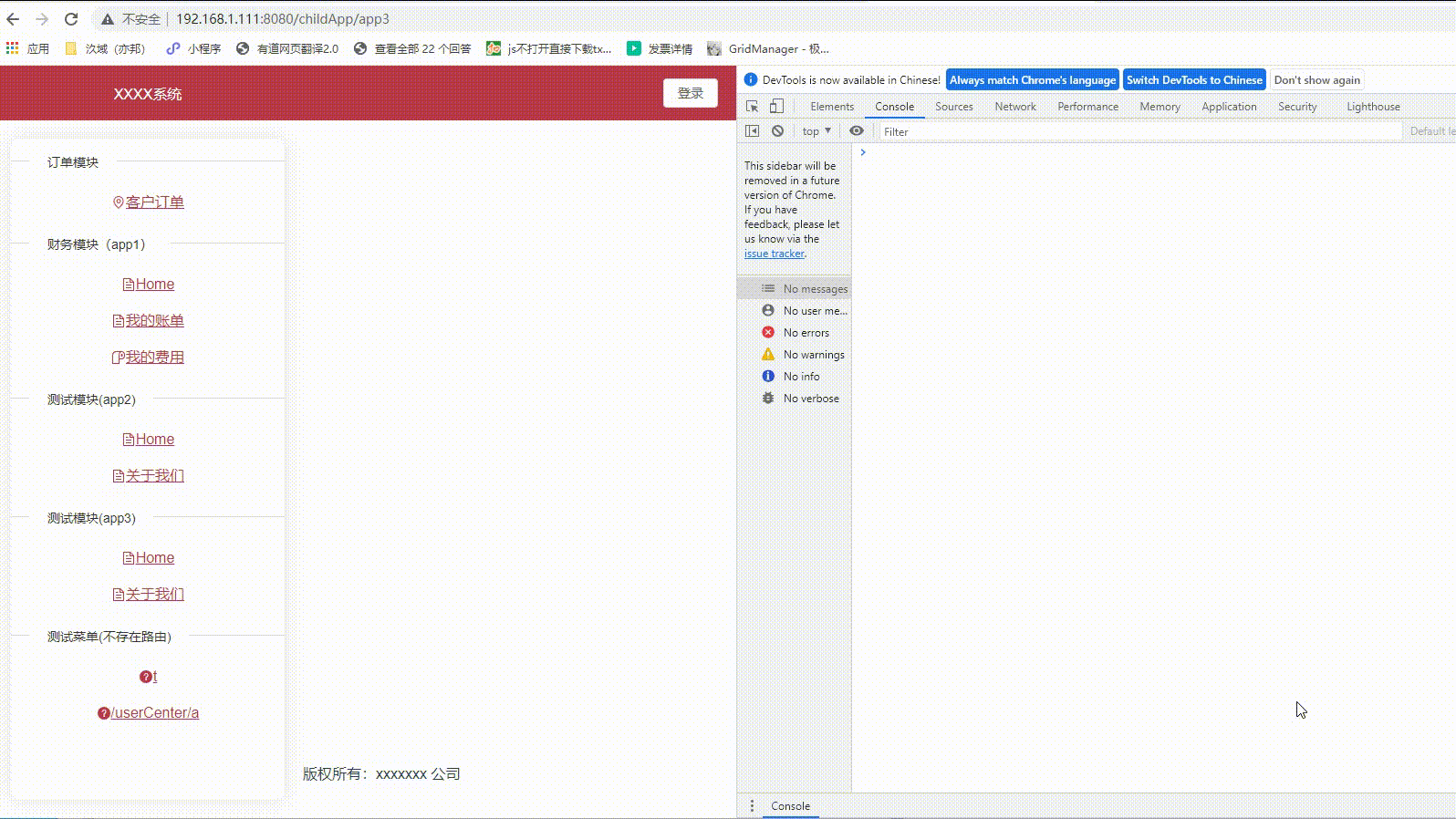Click Switch DevTools to Chinese button
The width and height of the screenshot is (1456, 819).
1194,80
